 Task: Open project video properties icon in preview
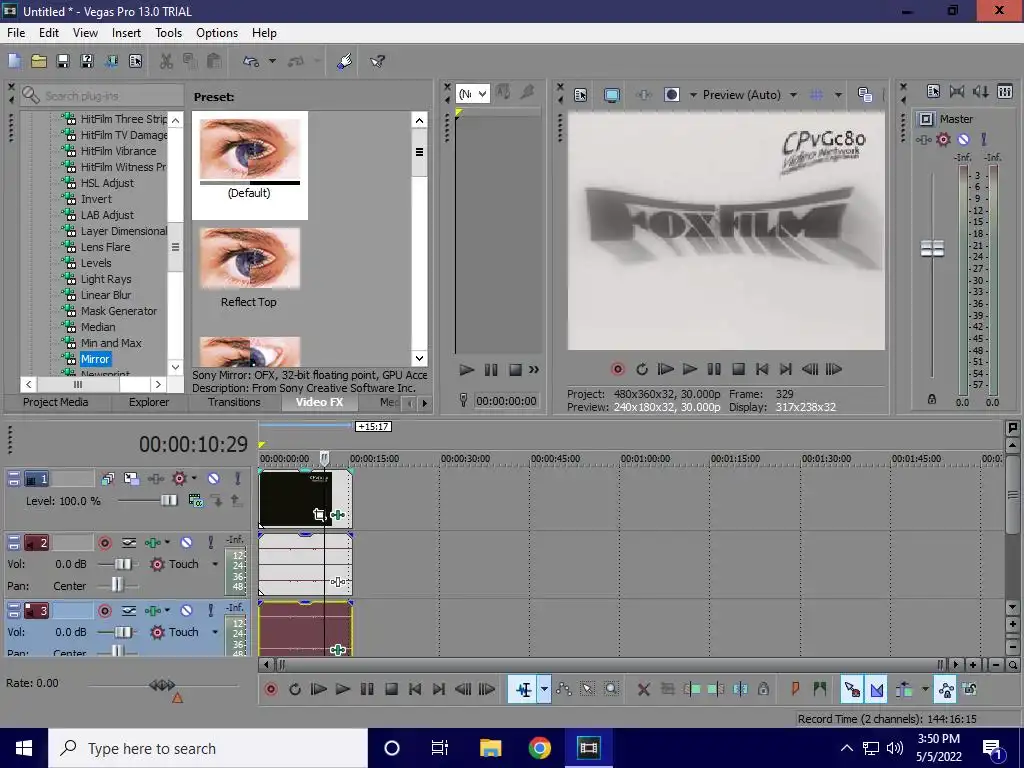[581, 95]
